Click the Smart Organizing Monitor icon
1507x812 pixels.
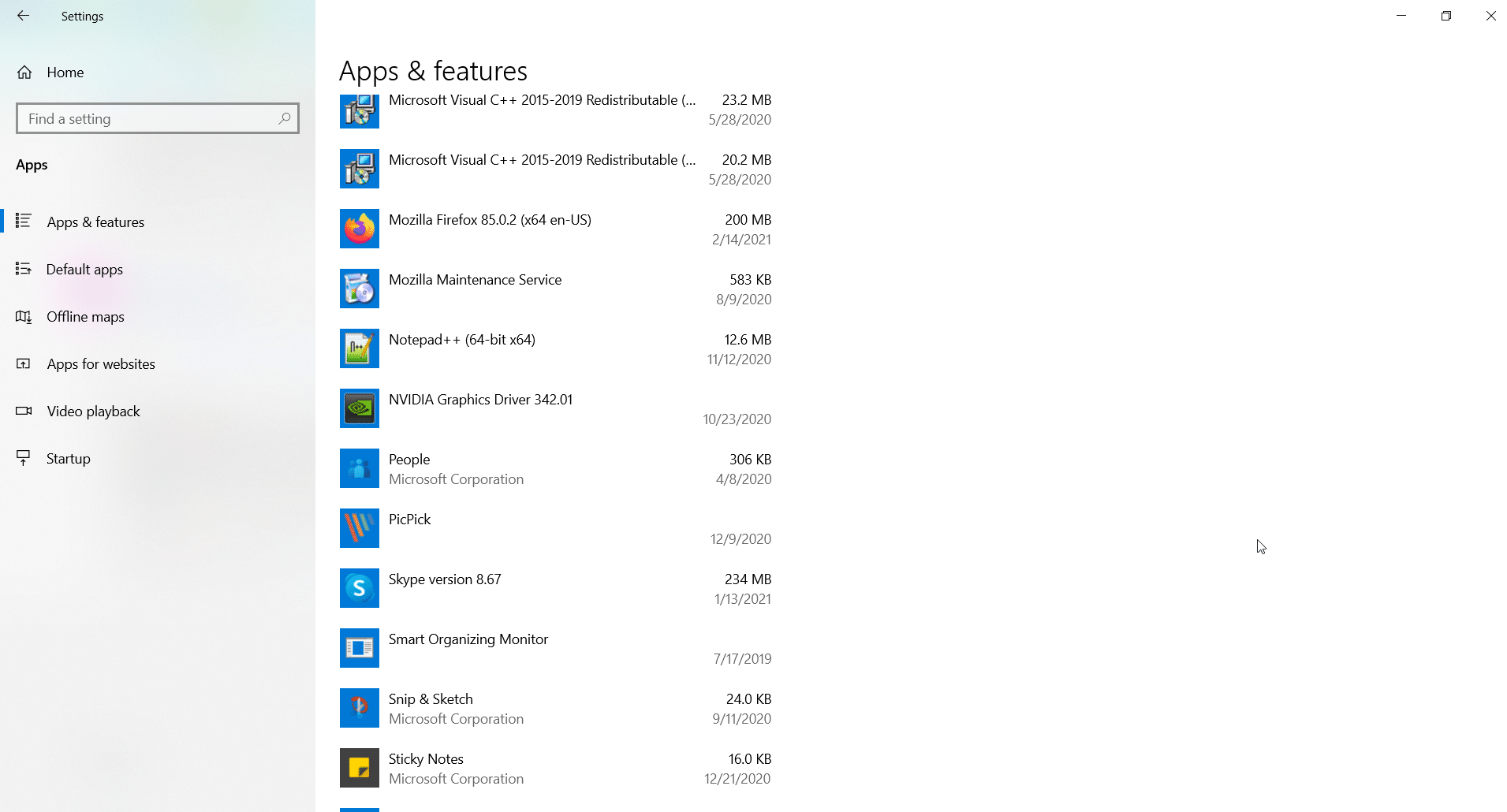359,648
